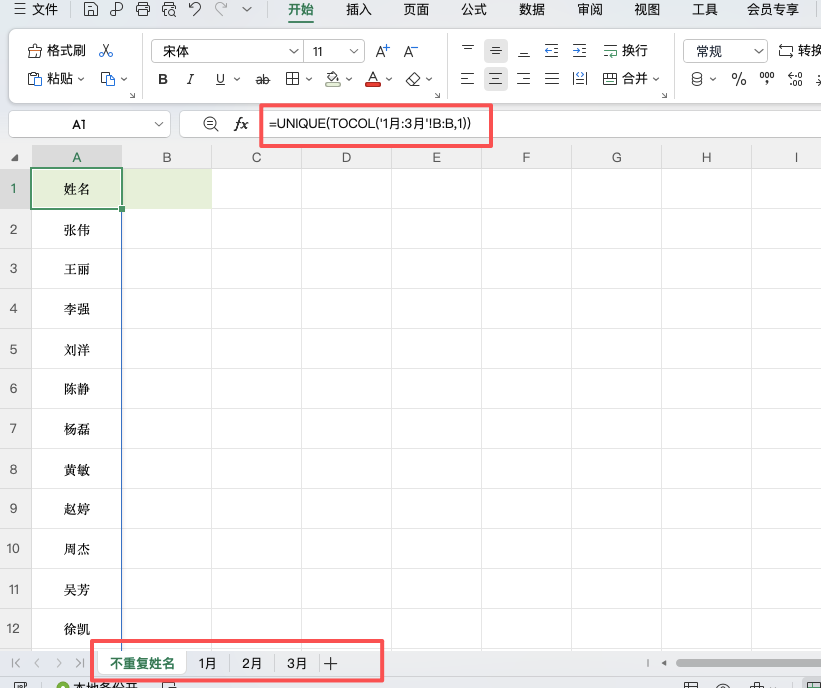Screen dimensions: 821x688
Task: Select the 1月 sheet tab
Action: 207,663
